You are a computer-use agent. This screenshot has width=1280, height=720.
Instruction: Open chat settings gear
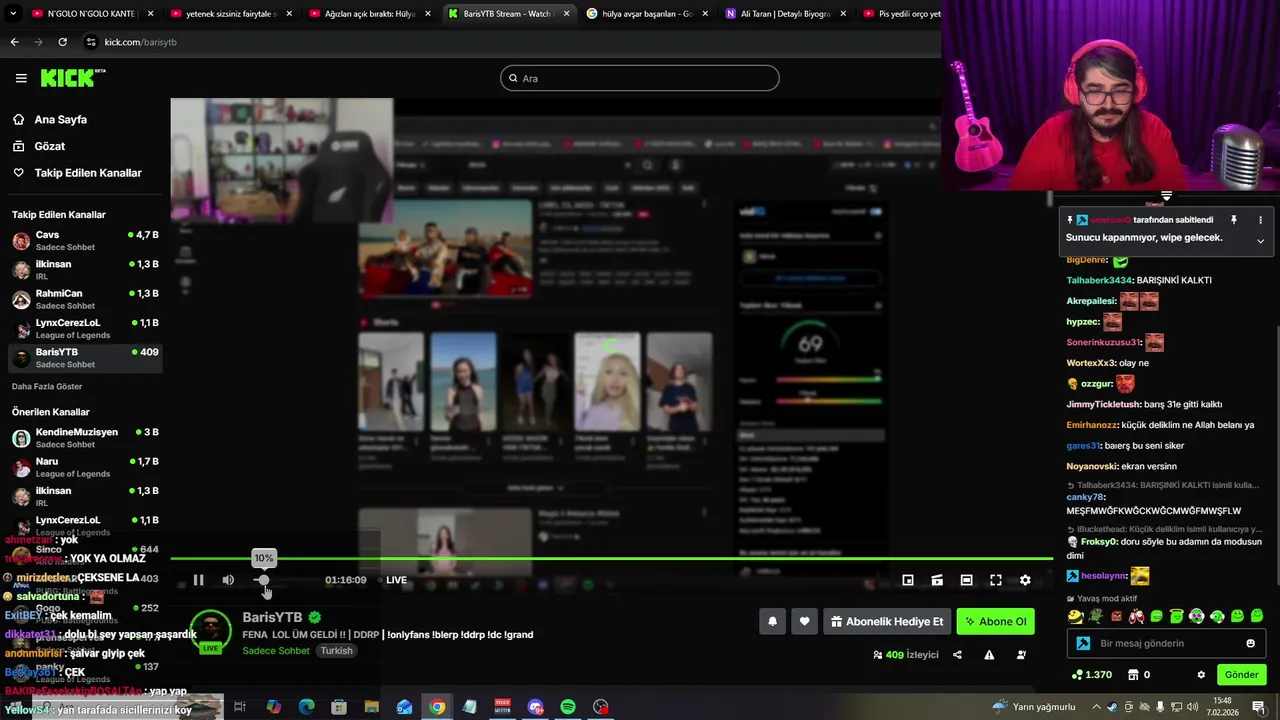pos(1201,675)
